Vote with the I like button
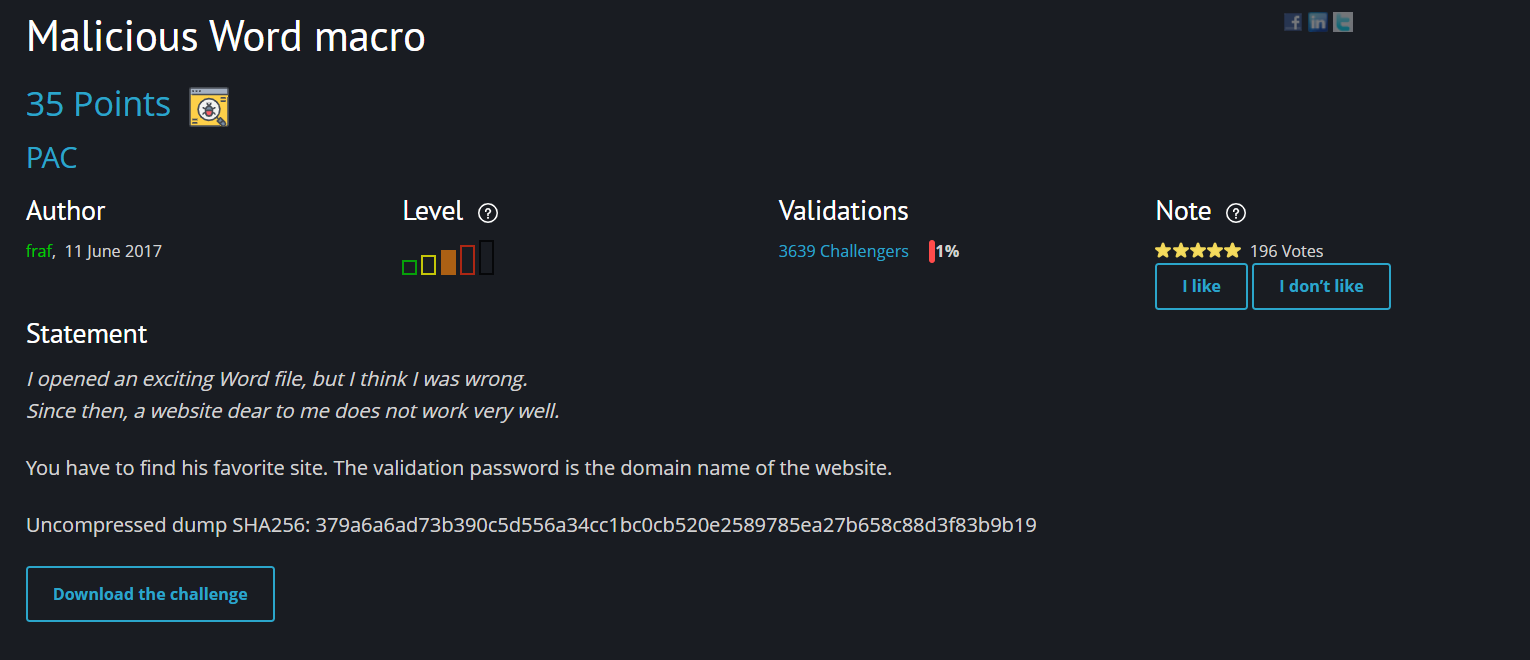The width and height of the screenshot is (1530, 660). (1201, 286)
